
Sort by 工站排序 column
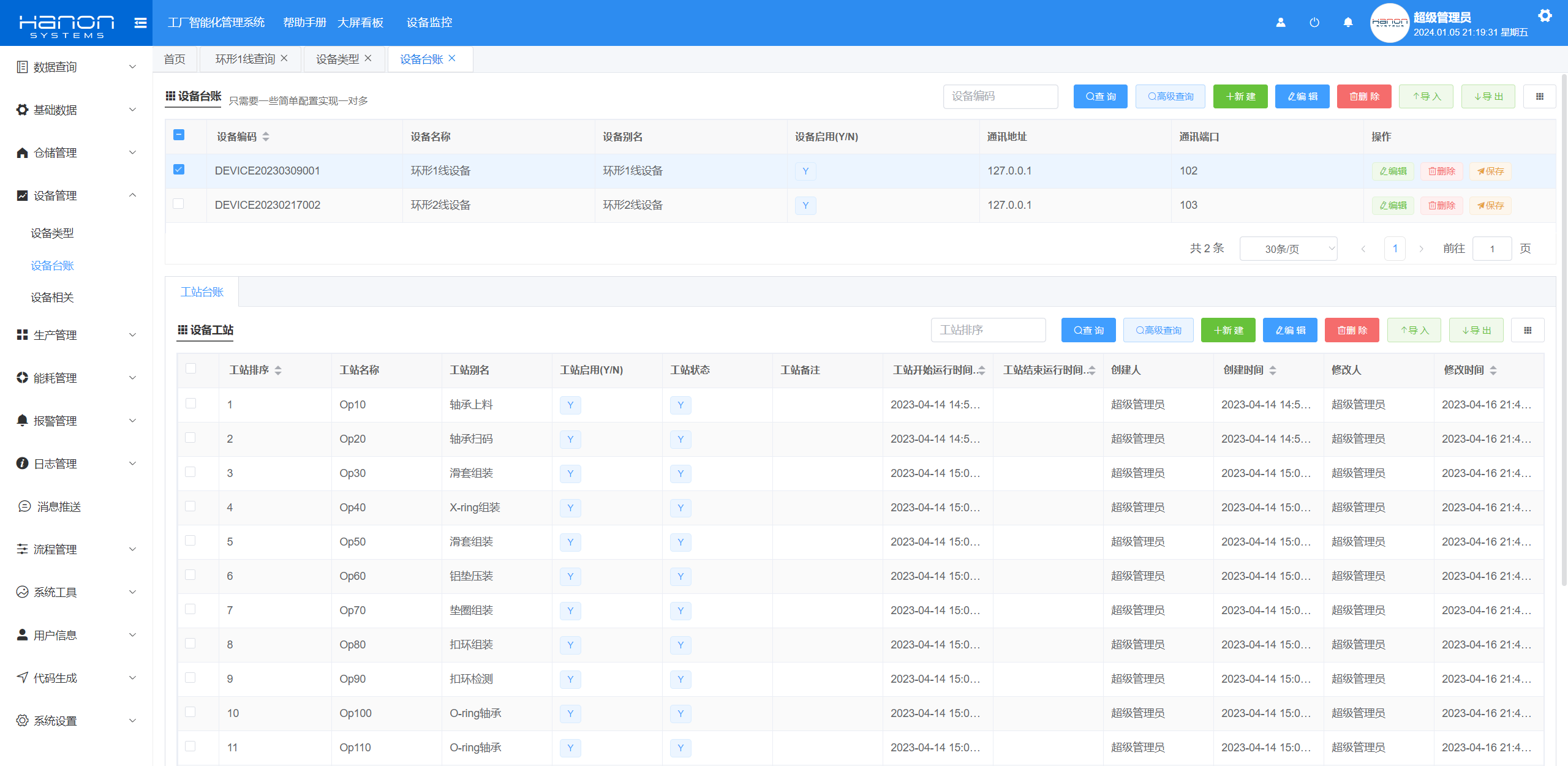(x=278, y=370)
